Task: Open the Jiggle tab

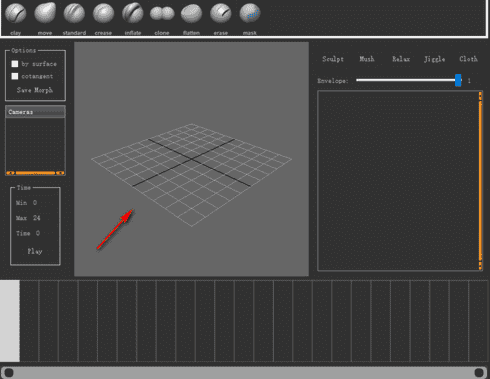Action: coord(435,59)
